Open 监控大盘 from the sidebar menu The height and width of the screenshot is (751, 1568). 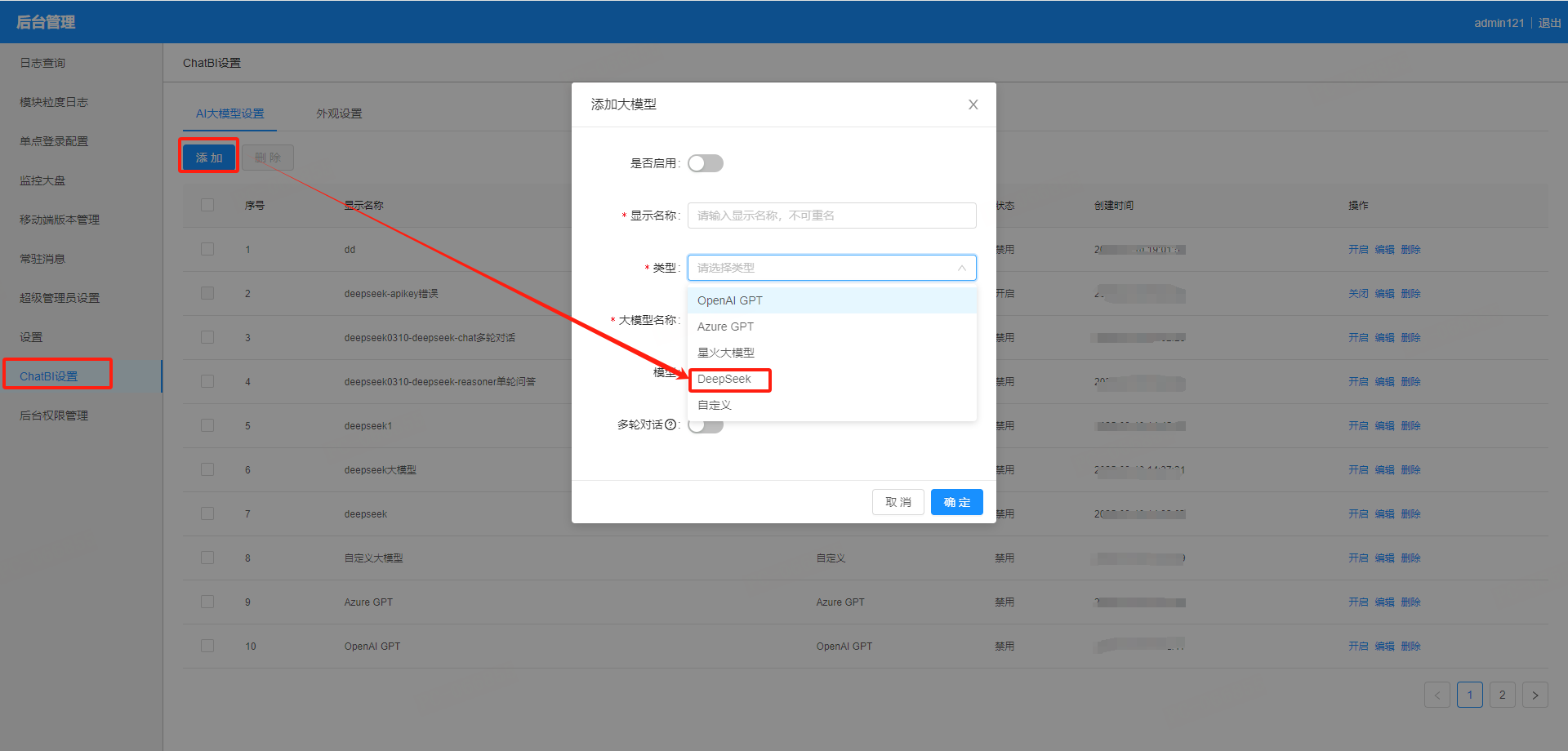point(42,180)
